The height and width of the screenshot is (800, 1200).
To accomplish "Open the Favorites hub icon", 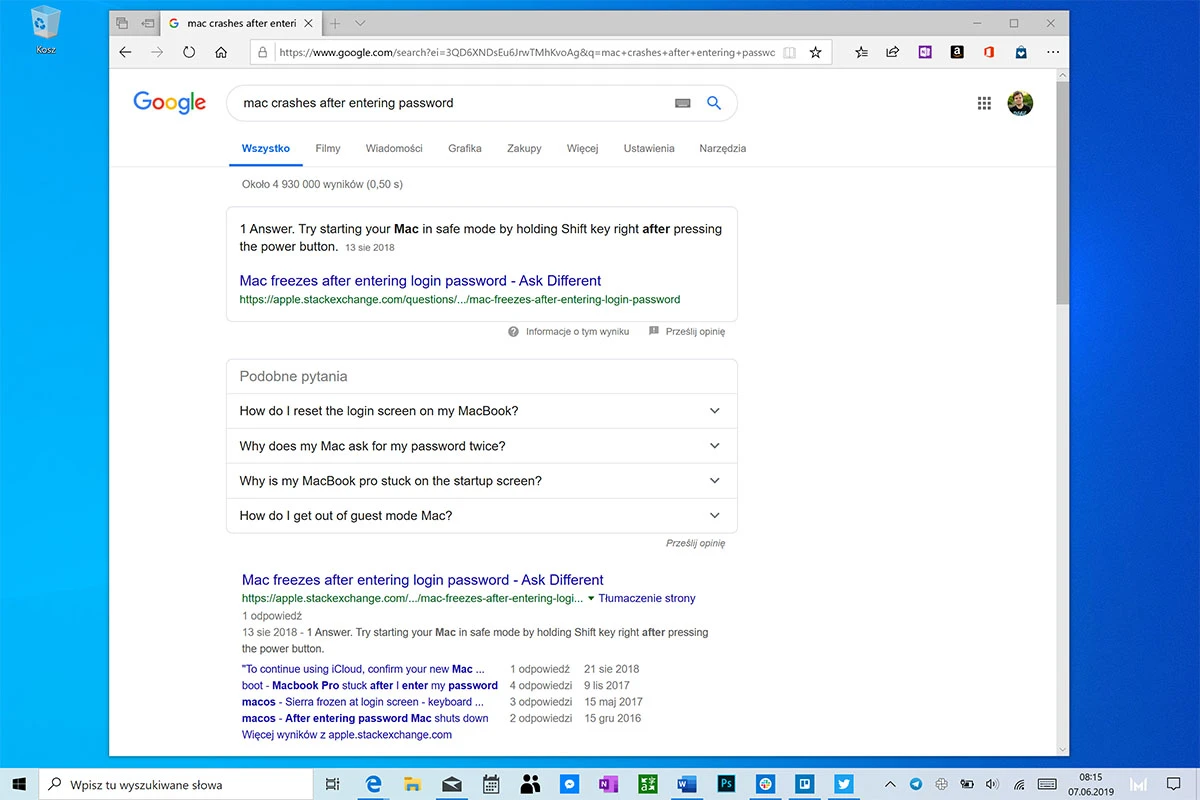I will [x=861, y=53].
